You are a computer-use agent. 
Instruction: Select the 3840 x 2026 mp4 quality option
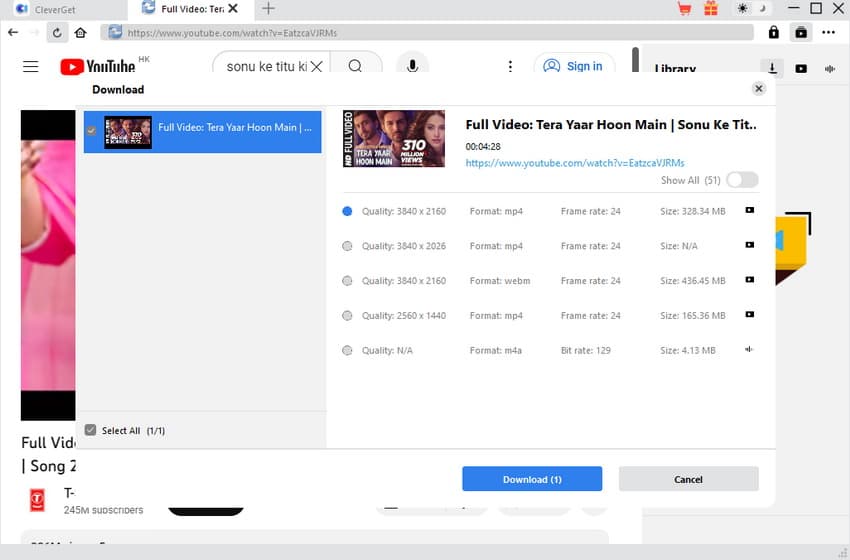(347, 246)
